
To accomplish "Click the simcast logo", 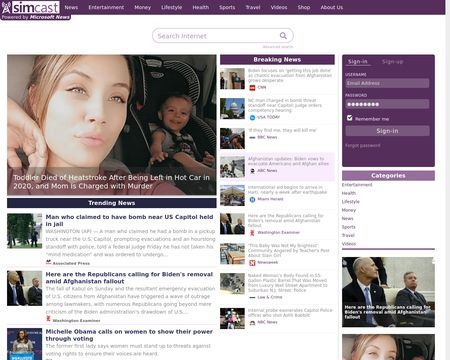I will coord(31,7).
